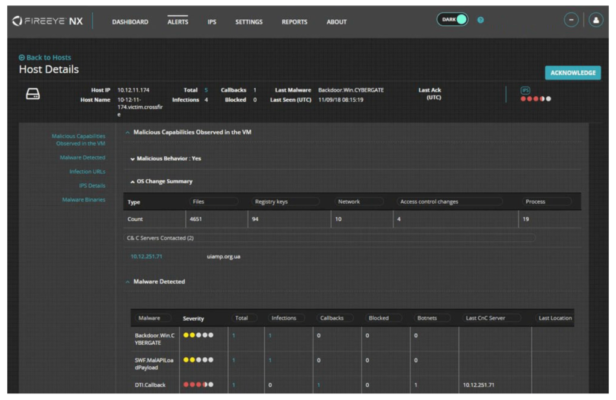The height and width of the screenshot is (400, 616).
Task: Open the ALERTS menu
Action: [x=178, y=22]
